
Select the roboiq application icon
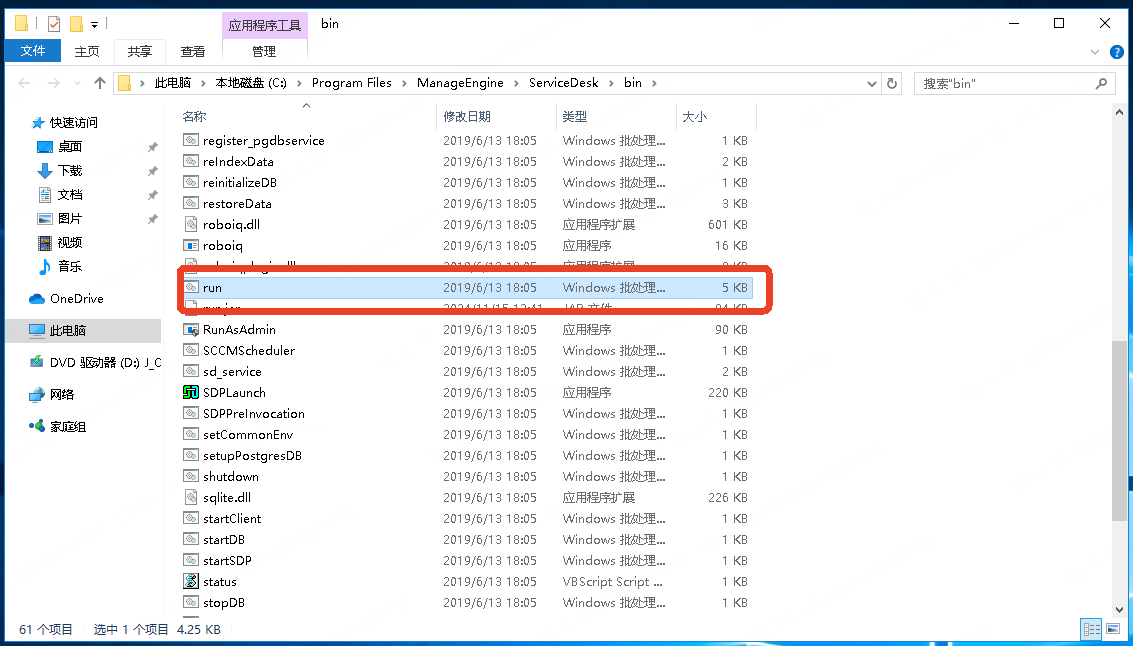click(x=191, y=245)
